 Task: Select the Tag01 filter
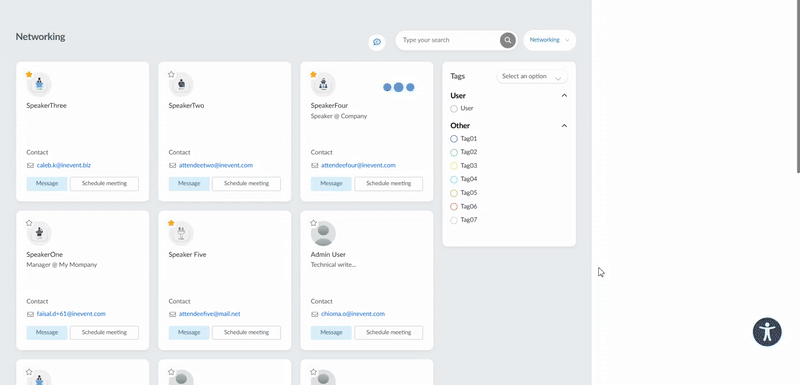pos(454,139)
